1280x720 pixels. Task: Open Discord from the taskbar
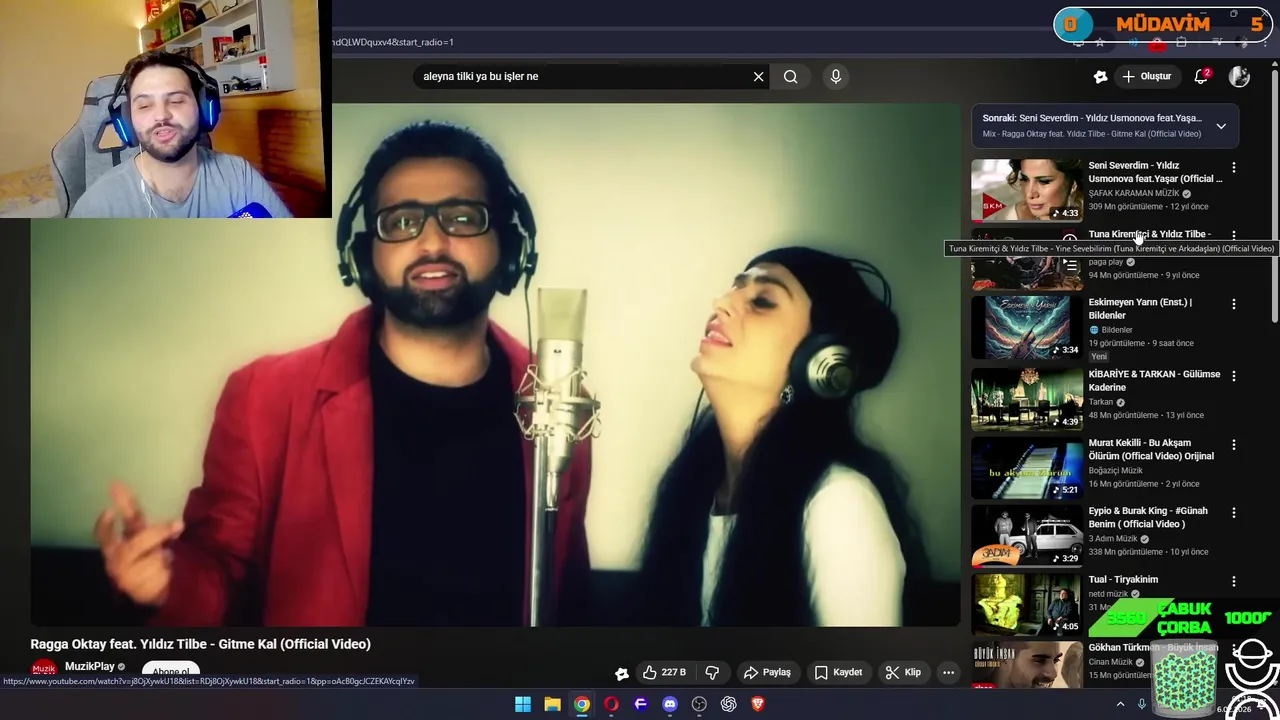[x=670, y=704]
